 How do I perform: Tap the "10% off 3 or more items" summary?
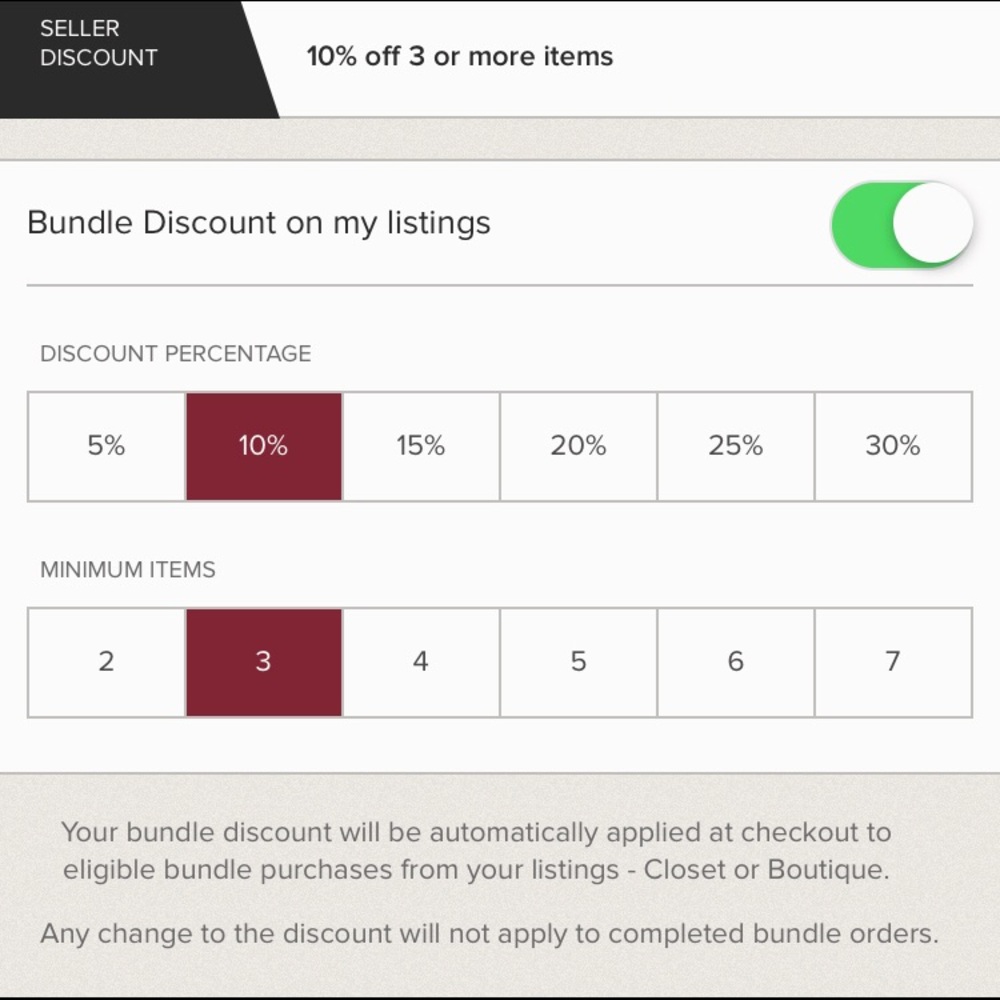pyautogui.click(x=460, y=56)
